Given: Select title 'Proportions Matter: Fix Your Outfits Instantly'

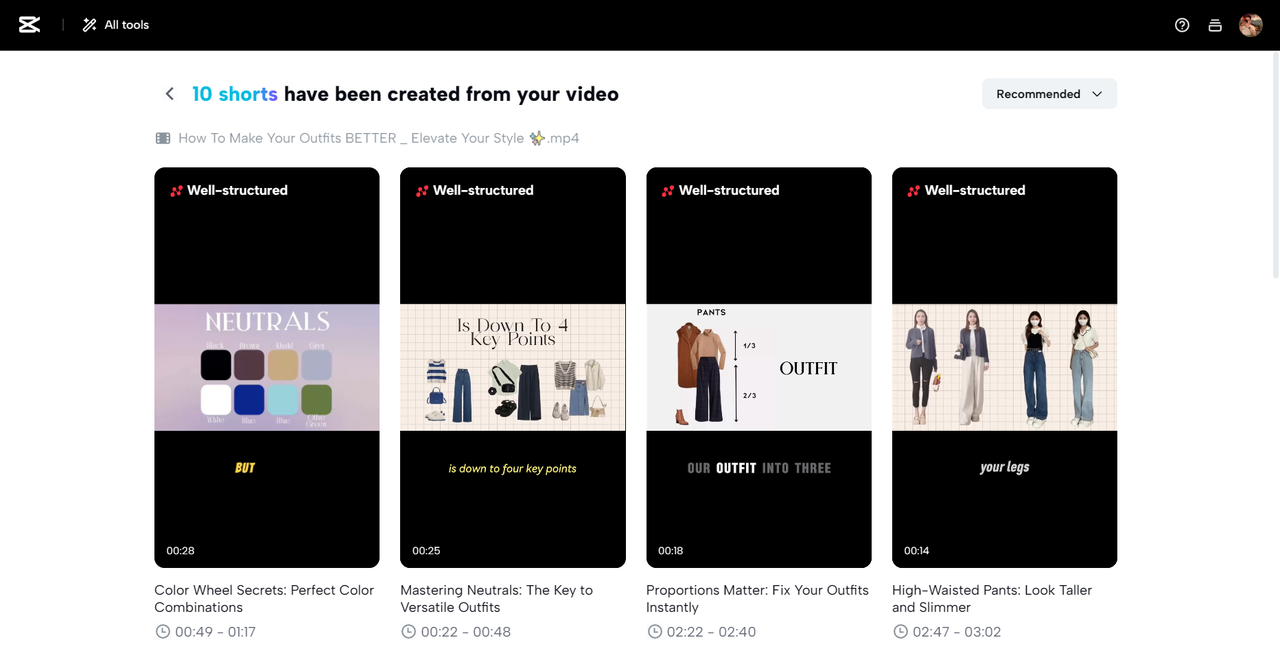Looking at the screenshot, I should coord(758,598).
